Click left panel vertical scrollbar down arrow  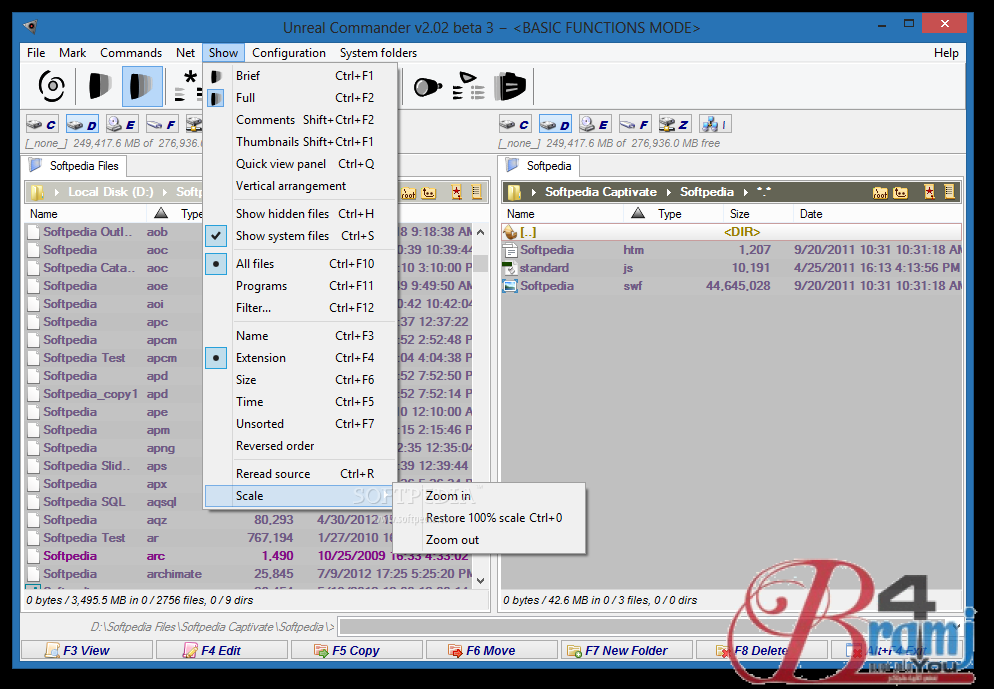coord(480,580)
